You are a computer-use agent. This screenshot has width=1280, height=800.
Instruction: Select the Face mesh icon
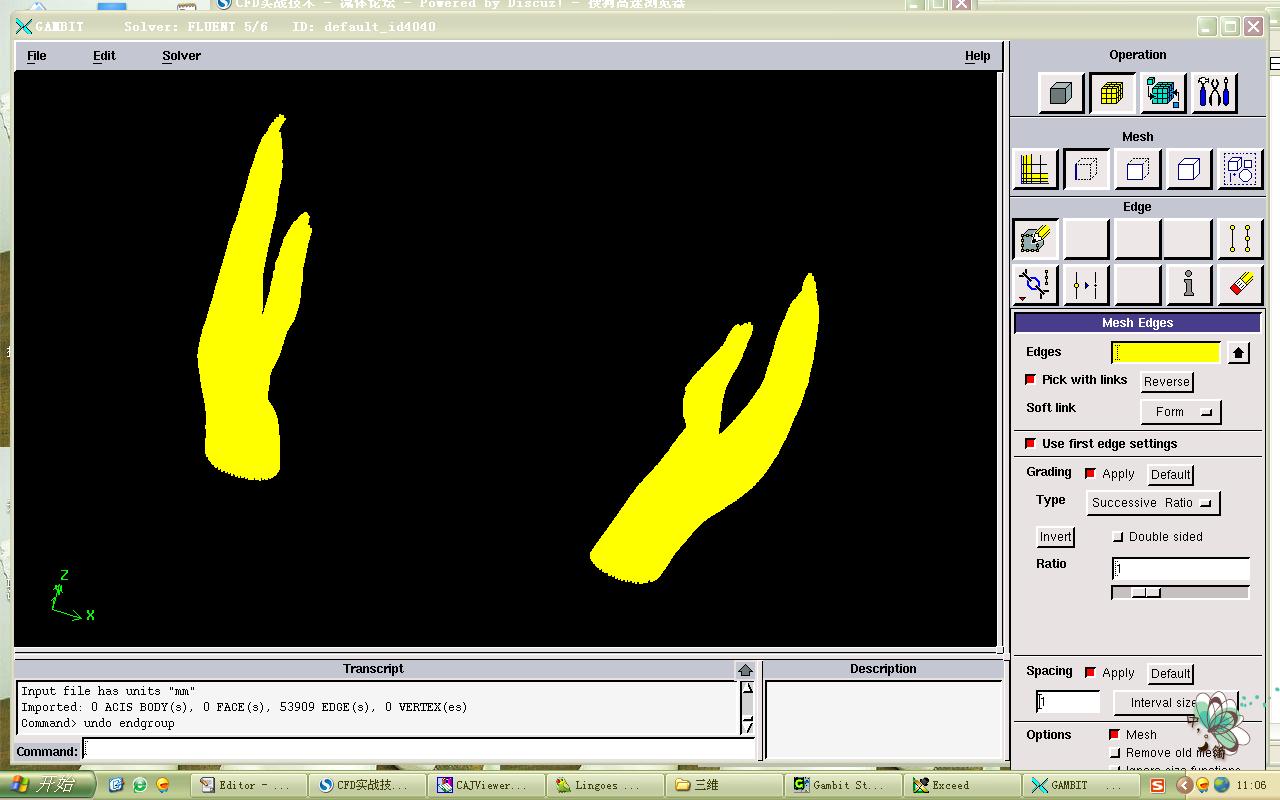tap(1137, 169)
